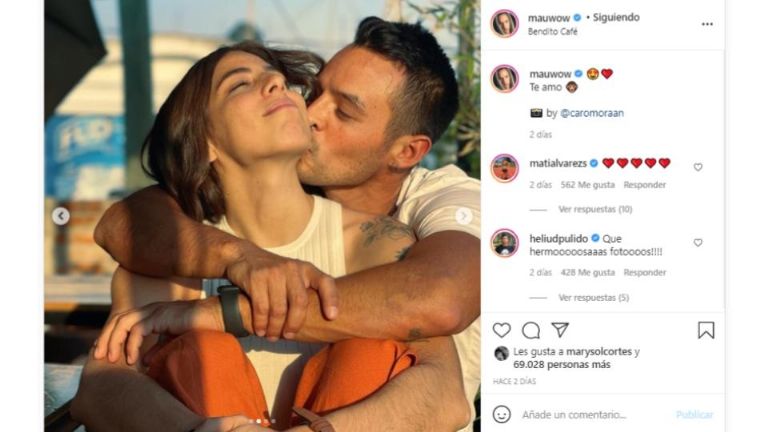Toggle 'Siguiendo' follow status
This screenshot has height=432, width=768.
click(x=615, y=17)
